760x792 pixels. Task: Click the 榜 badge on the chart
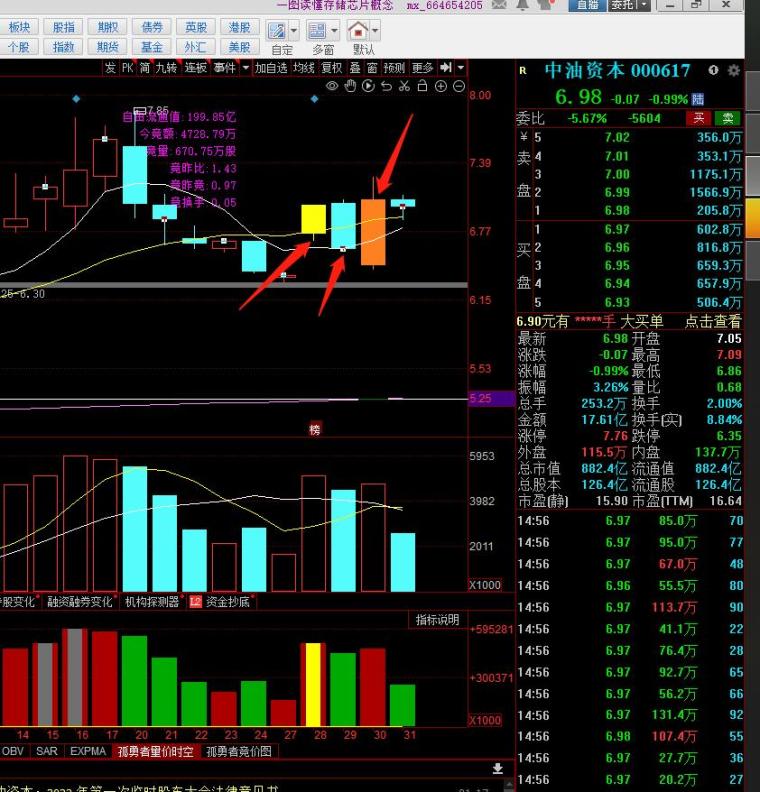315,429
